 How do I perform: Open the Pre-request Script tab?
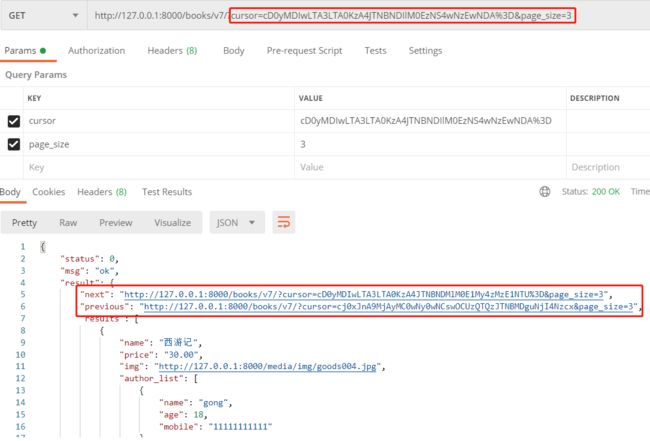pyautogui.click(x=305, y=51)
